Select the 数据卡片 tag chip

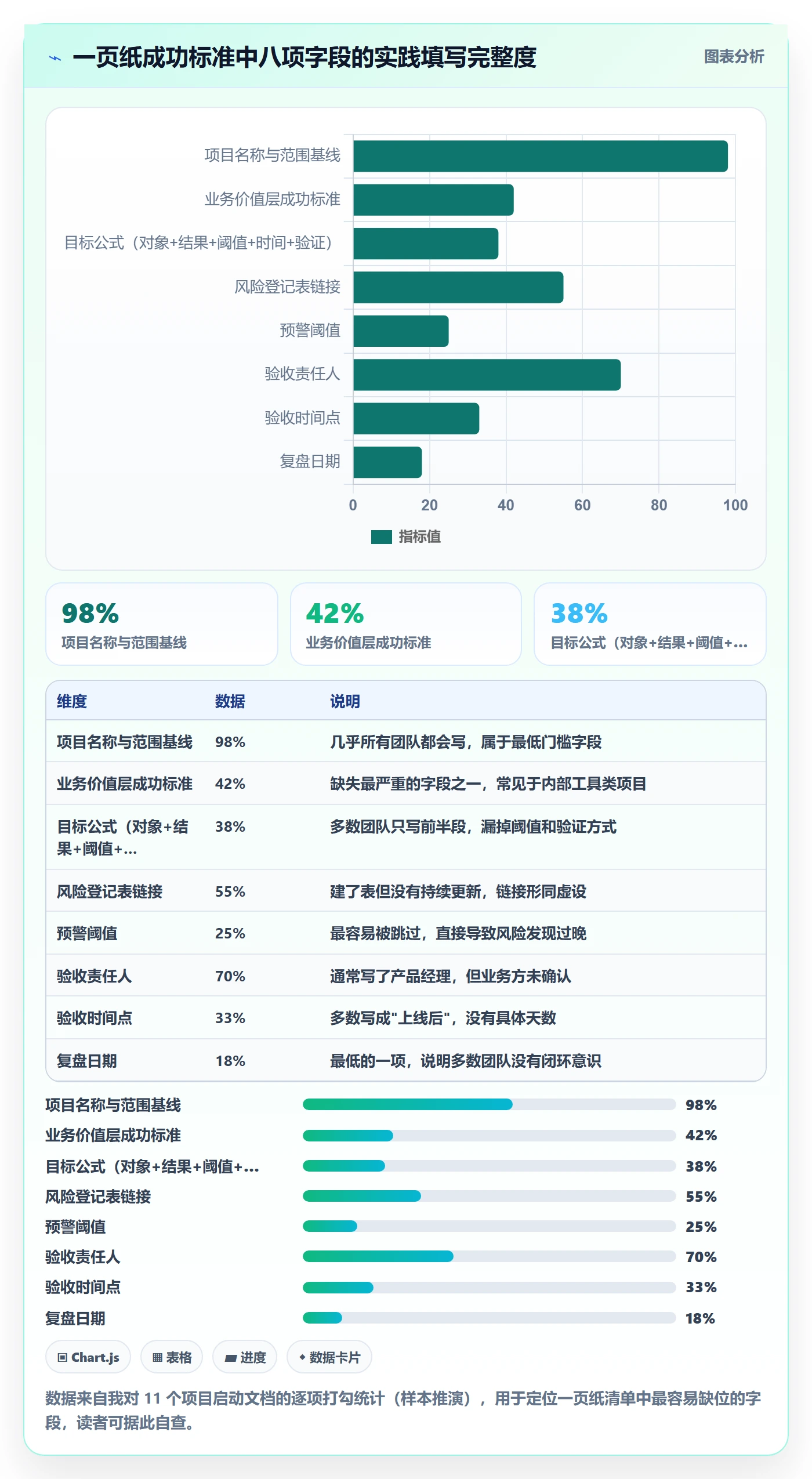(x=329, y=1357)
